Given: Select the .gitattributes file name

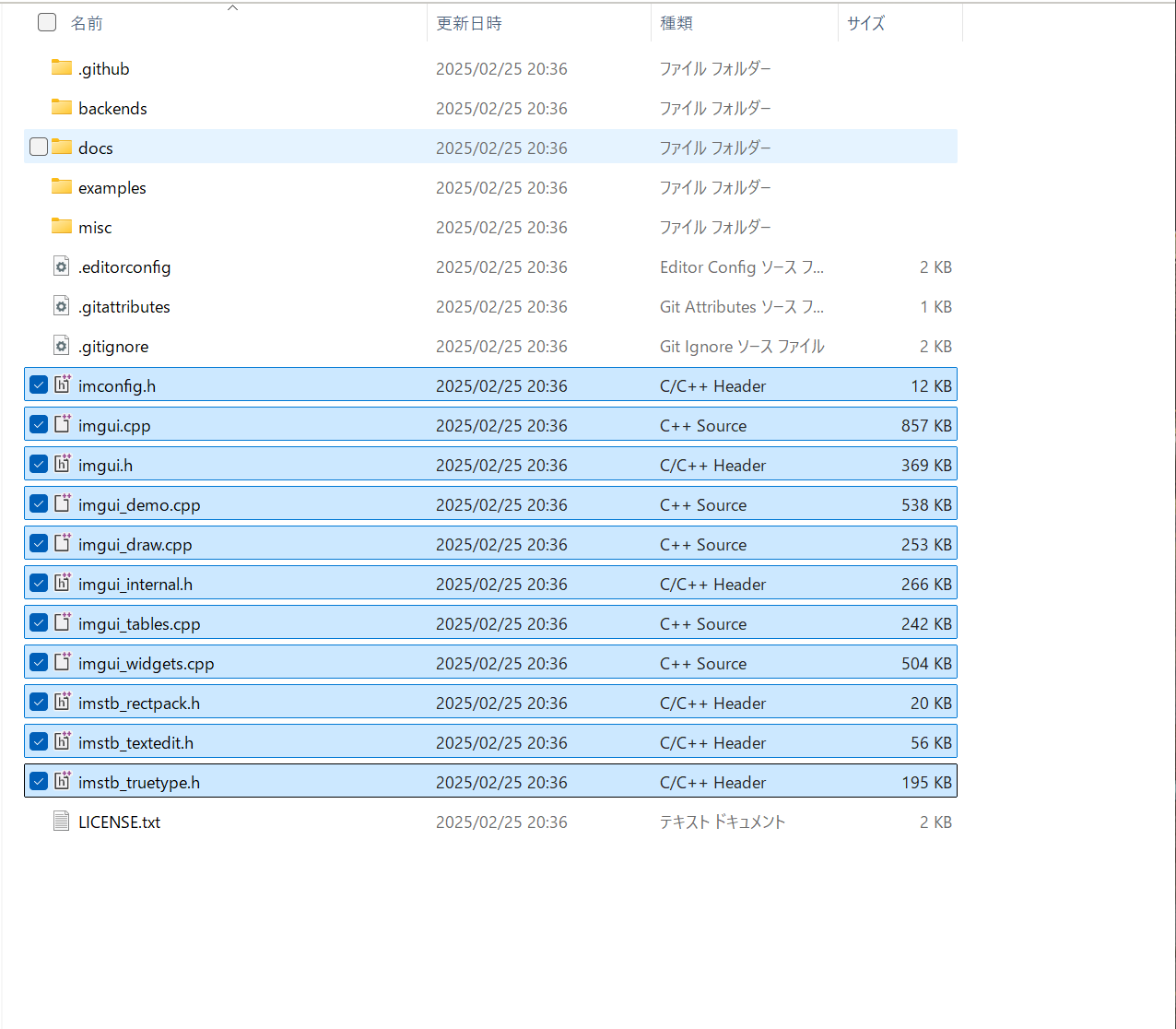Looking at the screenshot, I should pos(124,307).
